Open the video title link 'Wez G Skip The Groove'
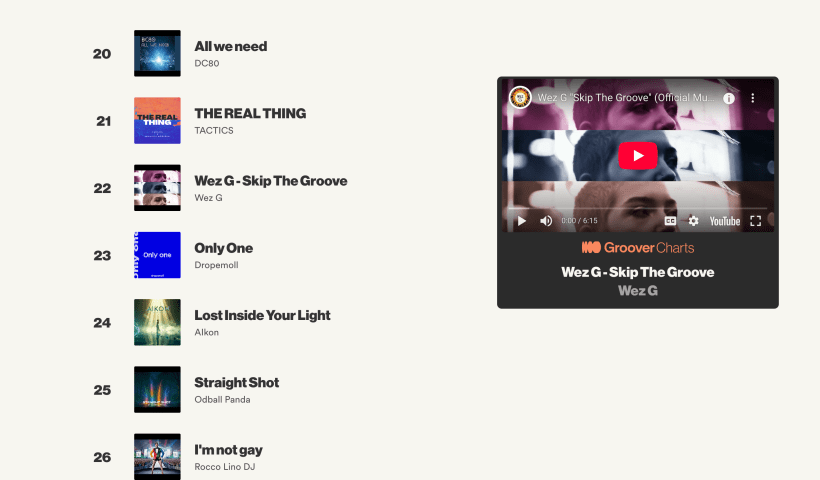The image size is (820, 480). (625, 97)
